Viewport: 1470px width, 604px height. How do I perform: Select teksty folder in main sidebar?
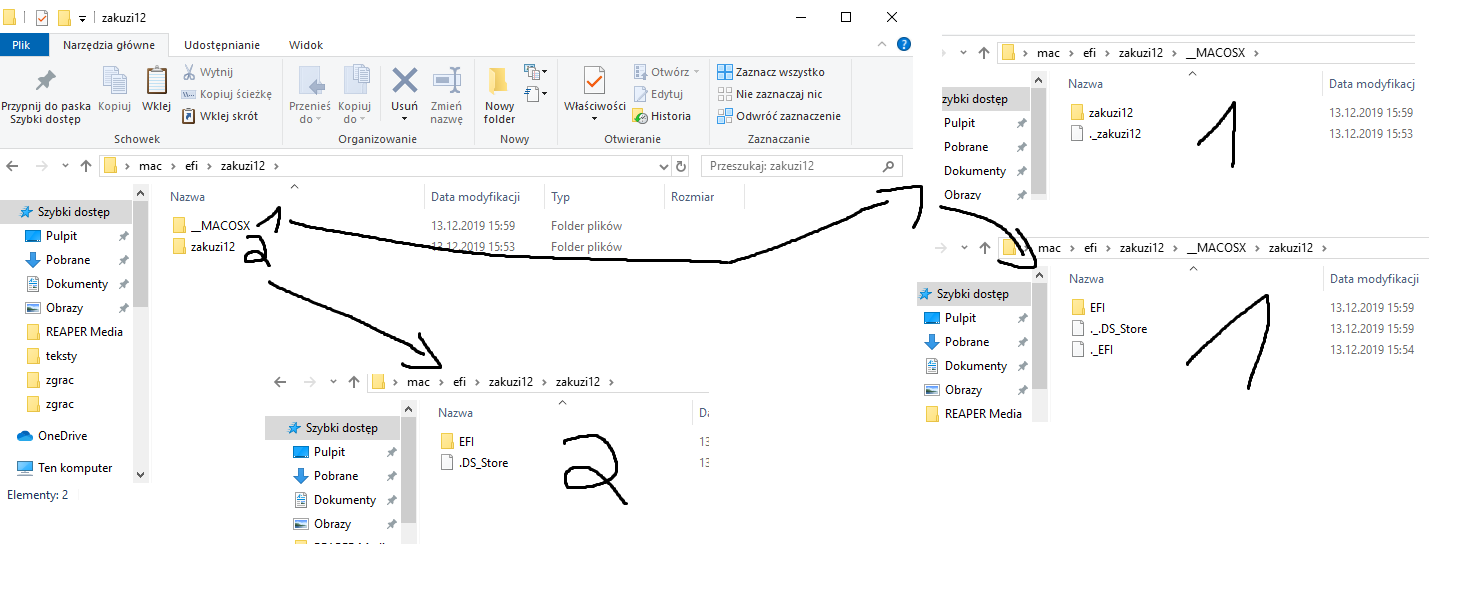click(x=53, y=356)
